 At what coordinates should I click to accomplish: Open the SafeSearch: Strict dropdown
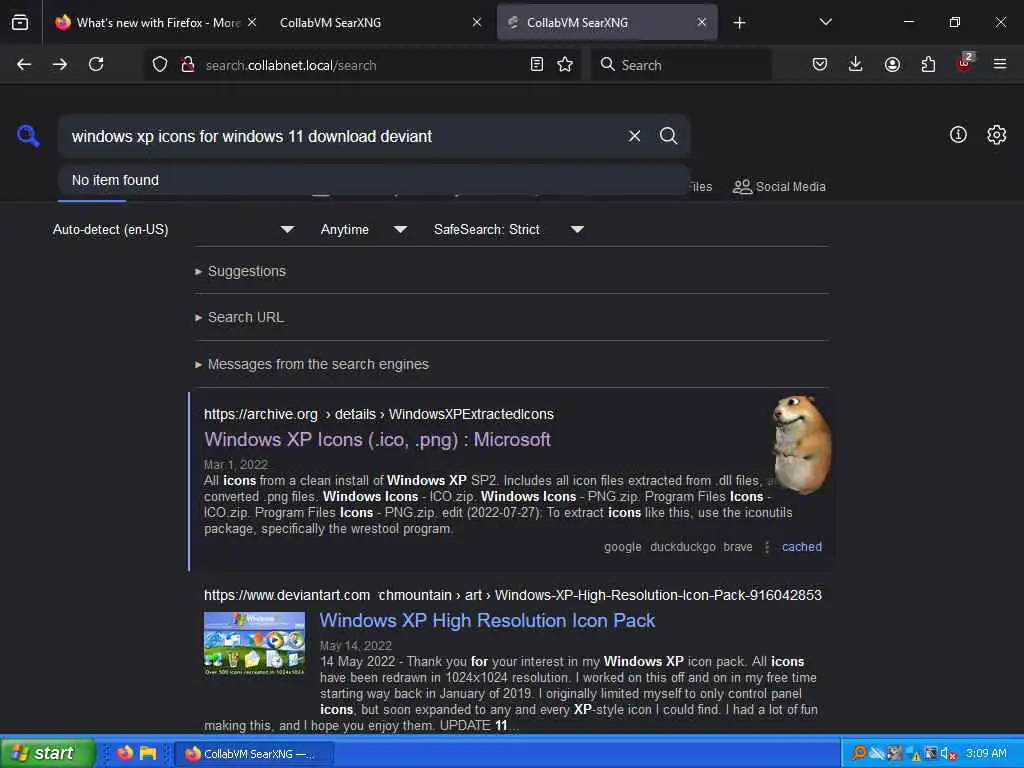[508, 229]
